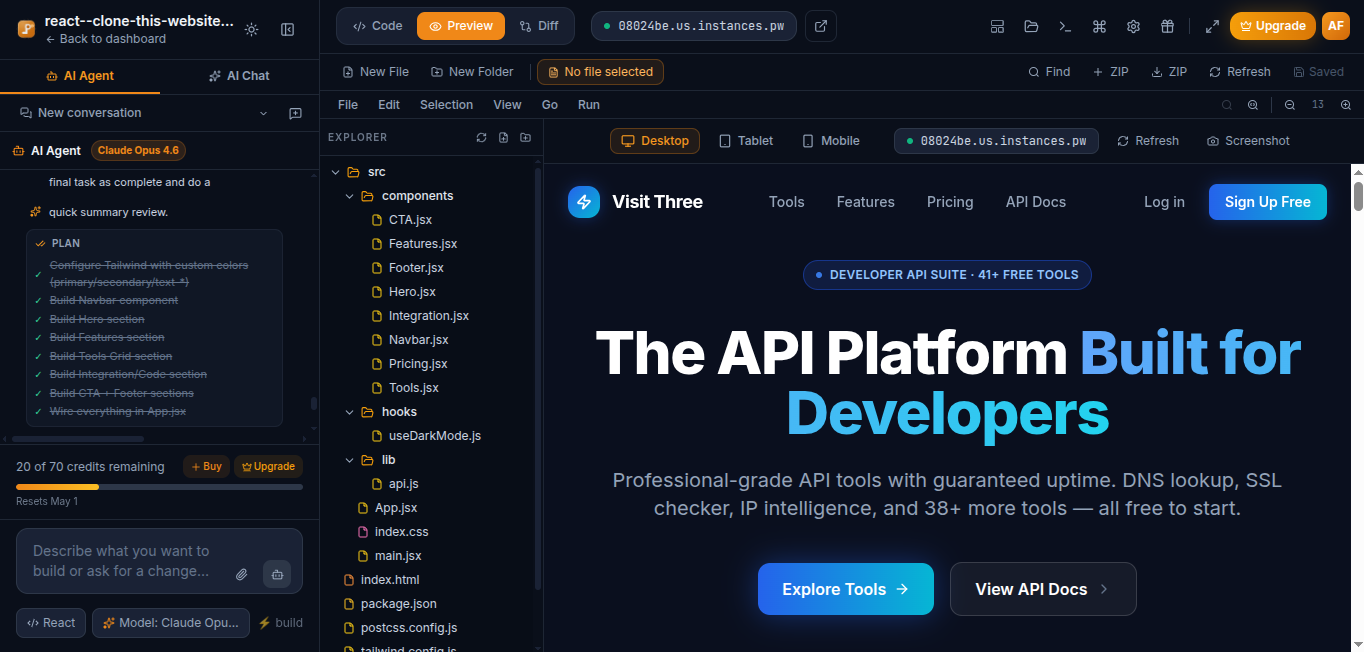Screen dimensions: 1364x652
Task: Switch to the AI Chat tab
Action: pyautogui.click(x=239, y=76)
